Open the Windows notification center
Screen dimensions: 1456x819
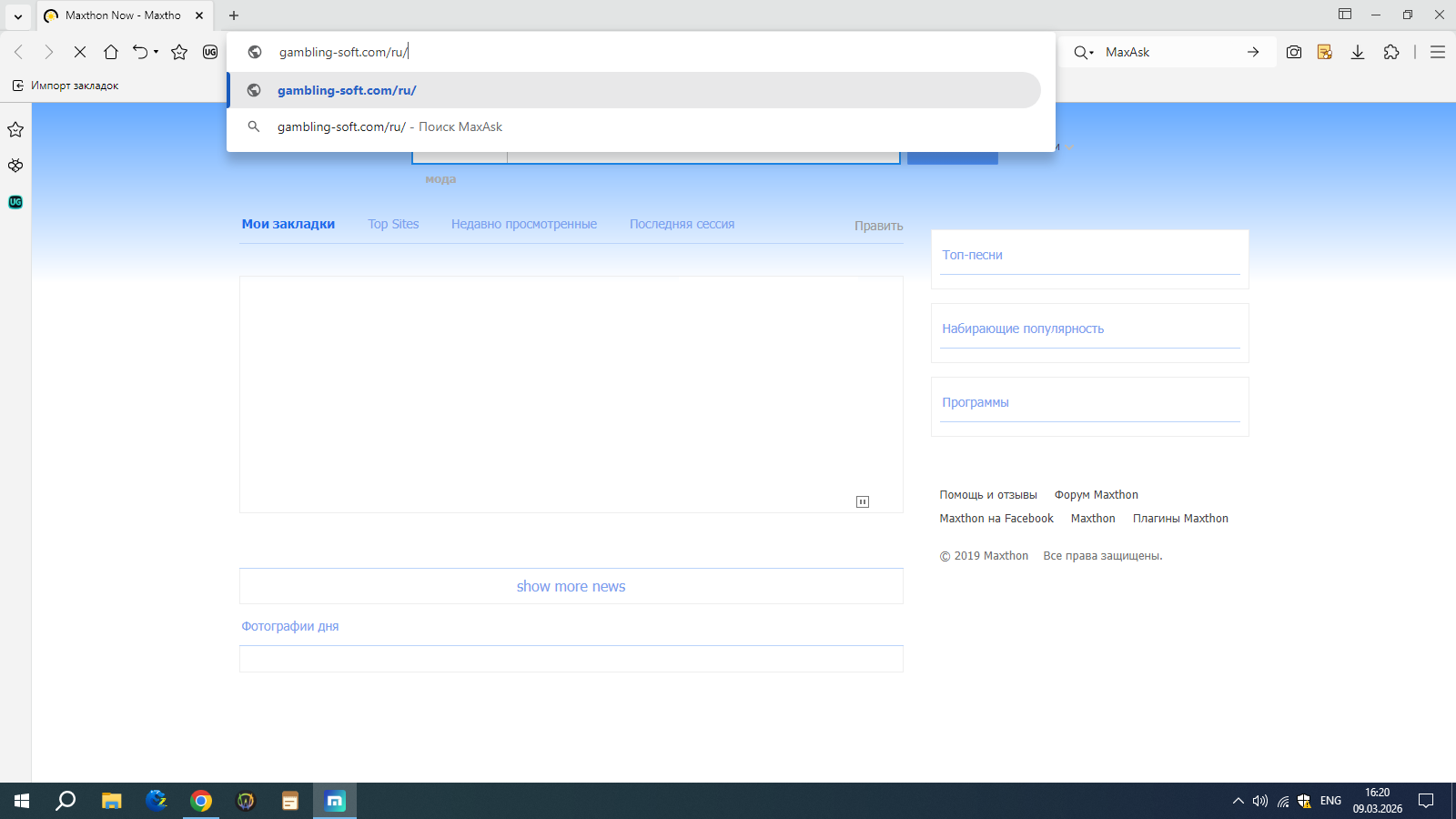point(1426,801)
